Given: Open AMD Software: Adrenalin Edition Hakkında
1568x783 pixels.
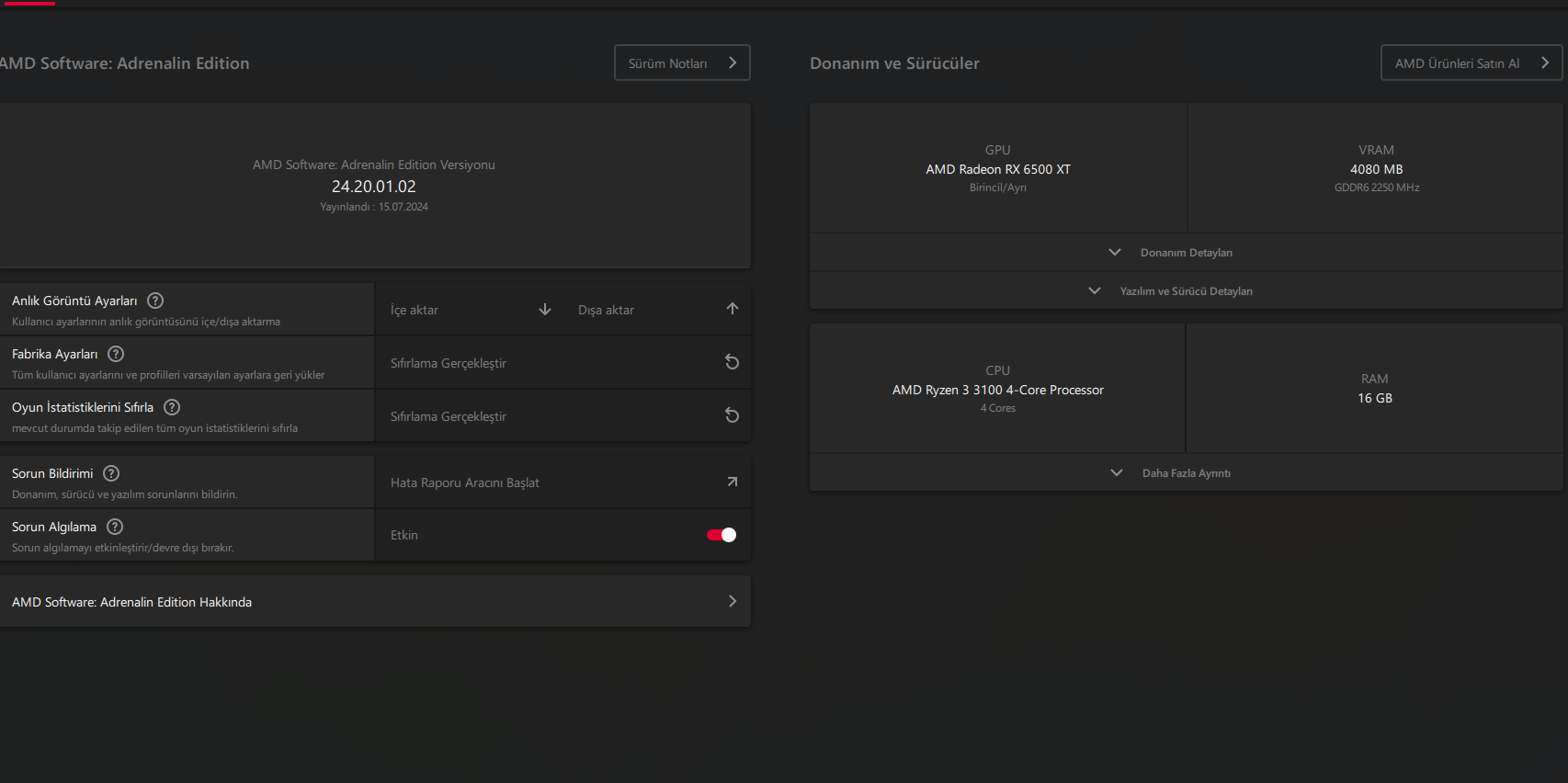Looking at the screenshot, I should tap(375, 602).
